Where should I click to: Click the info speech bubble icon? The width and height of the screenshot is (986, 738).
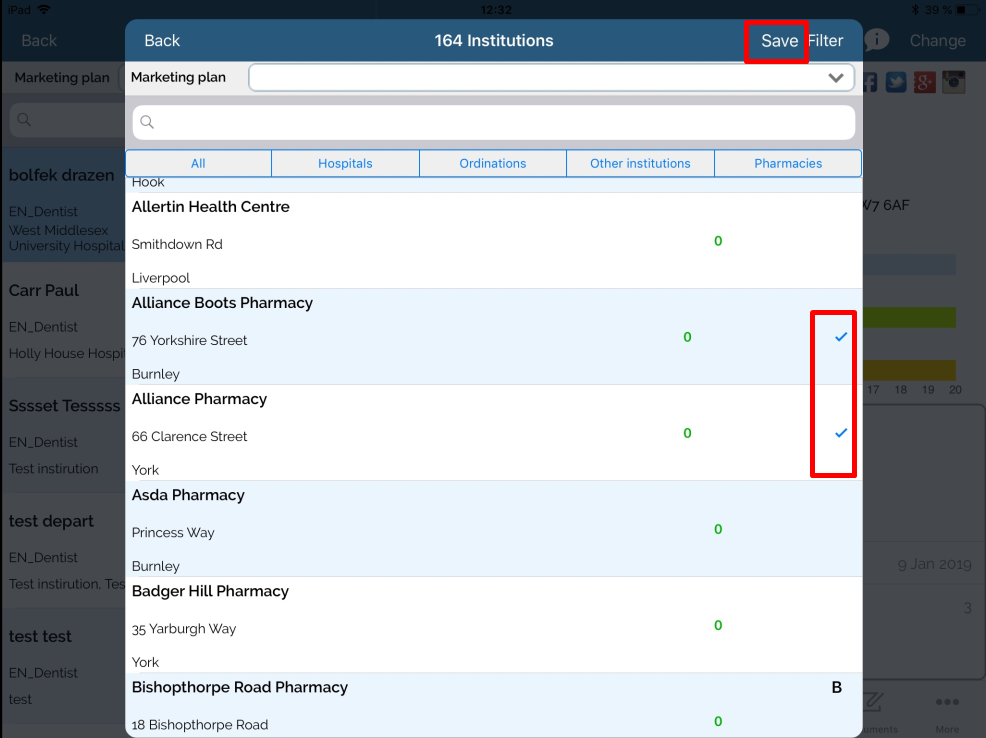pos(876,41)
